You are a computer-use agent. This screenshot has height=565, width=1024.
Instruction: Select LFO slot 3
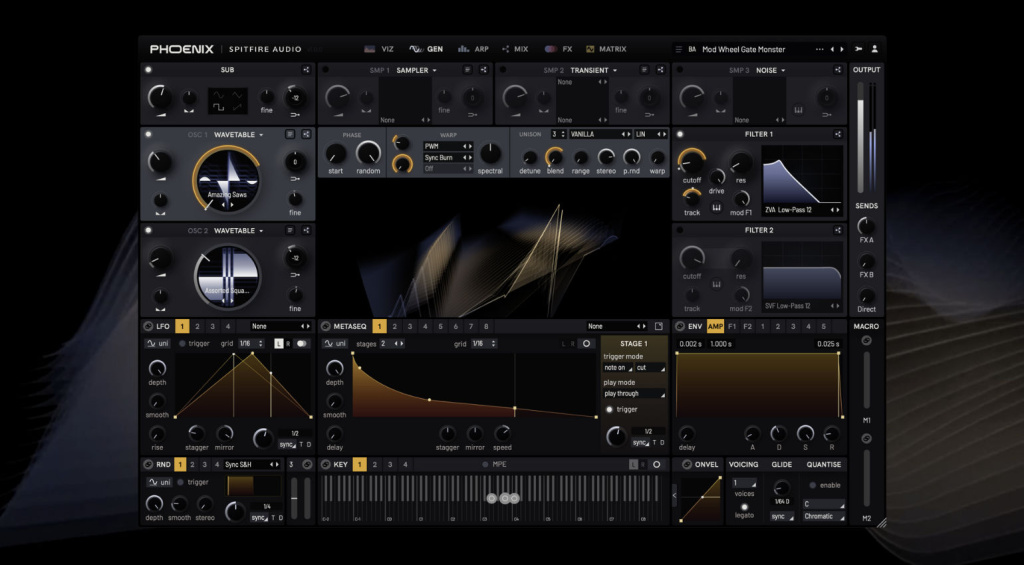pos(212,327)
